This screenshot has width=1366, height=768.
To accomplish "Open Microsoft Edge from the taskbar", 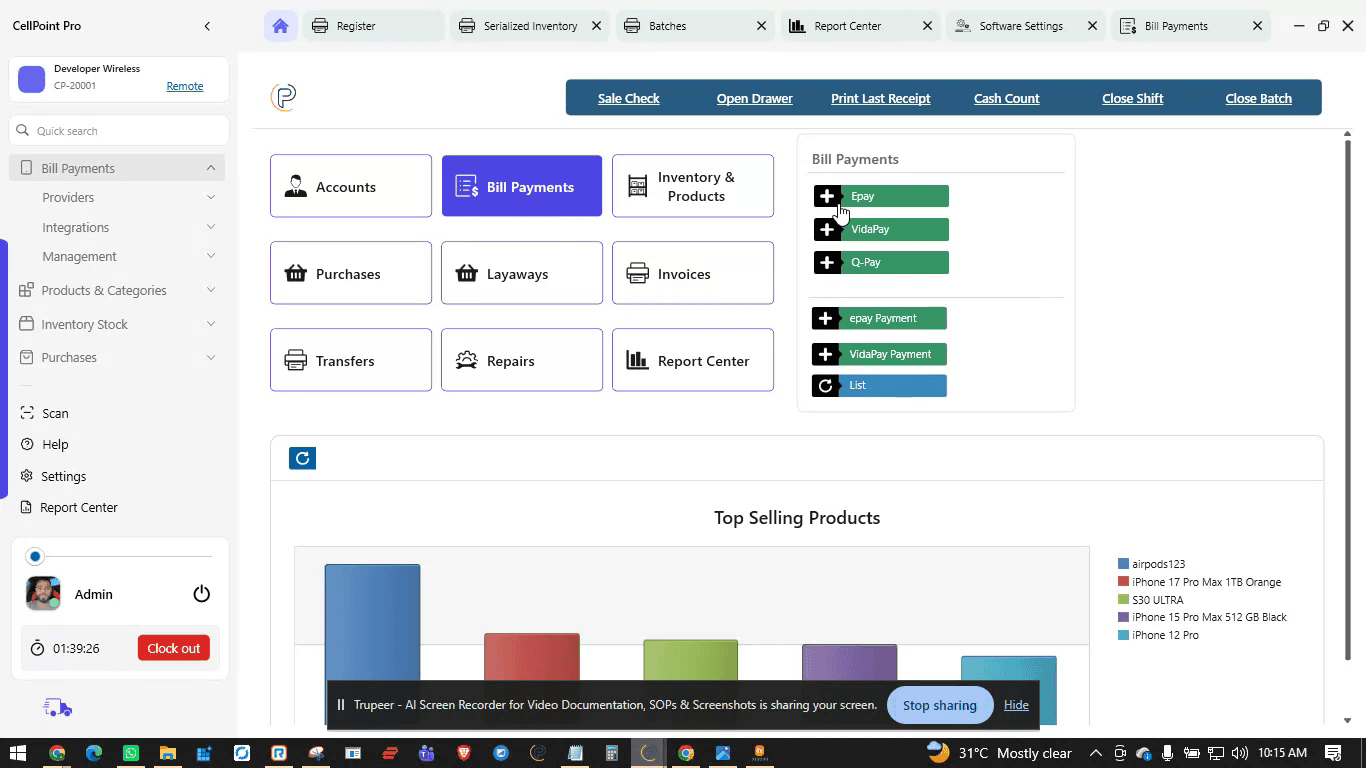I will [x=94, y=753].
